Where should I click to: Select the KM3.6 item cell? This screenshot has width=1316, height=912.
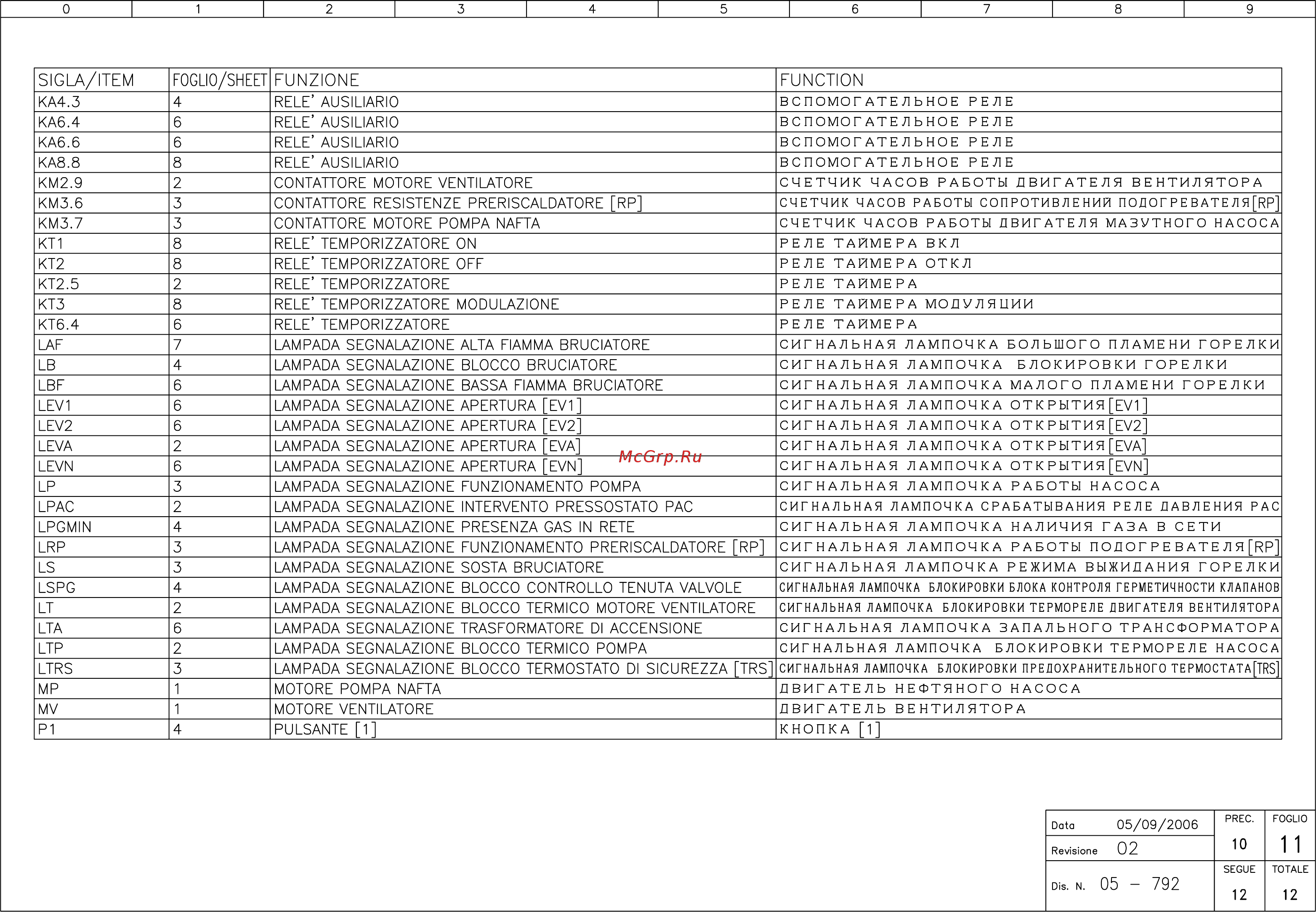click(x=102, y=203)
